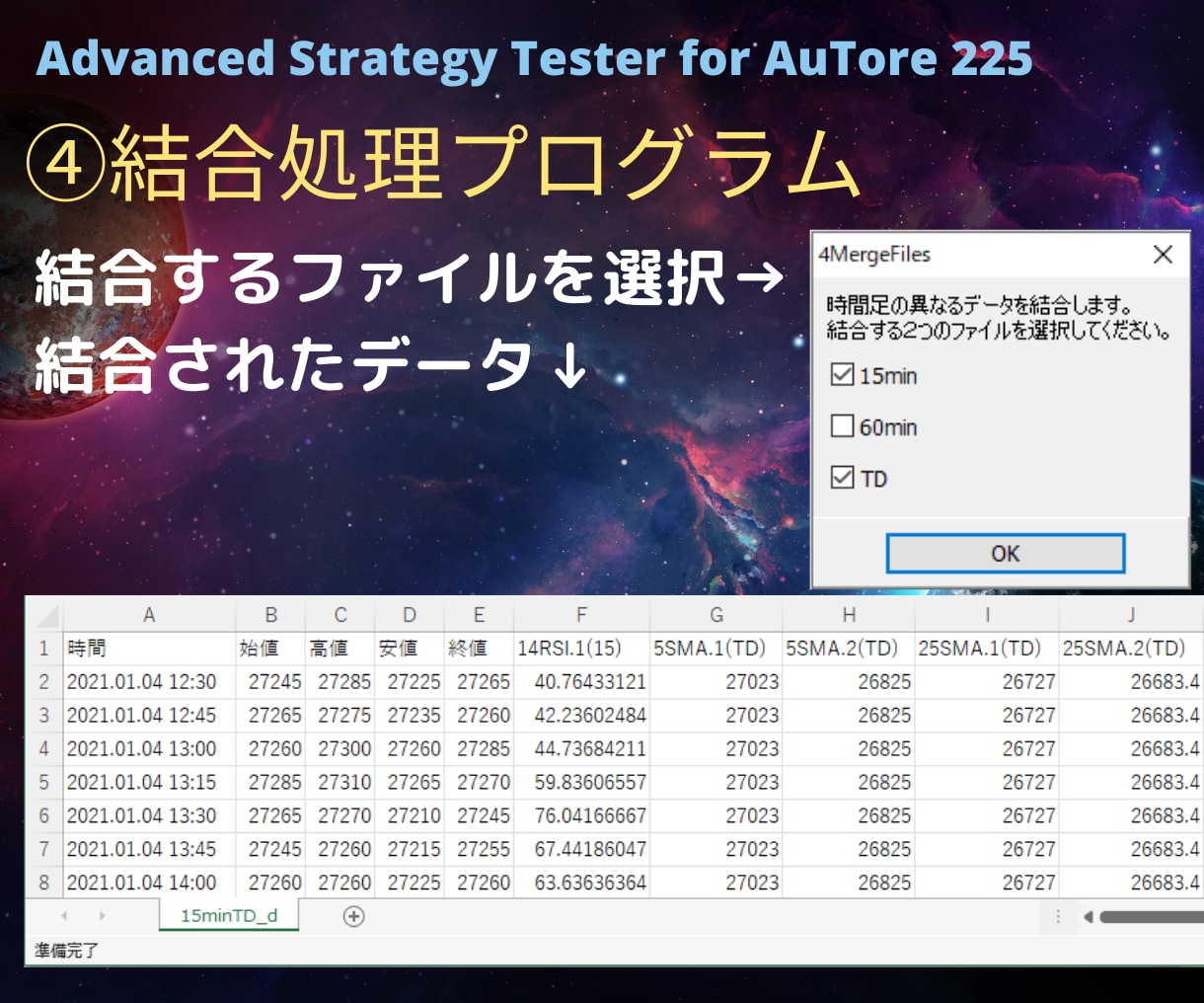Click cell 2021.01.04 12:45
Viewport: 1204px width, 1003px height.
149,715
